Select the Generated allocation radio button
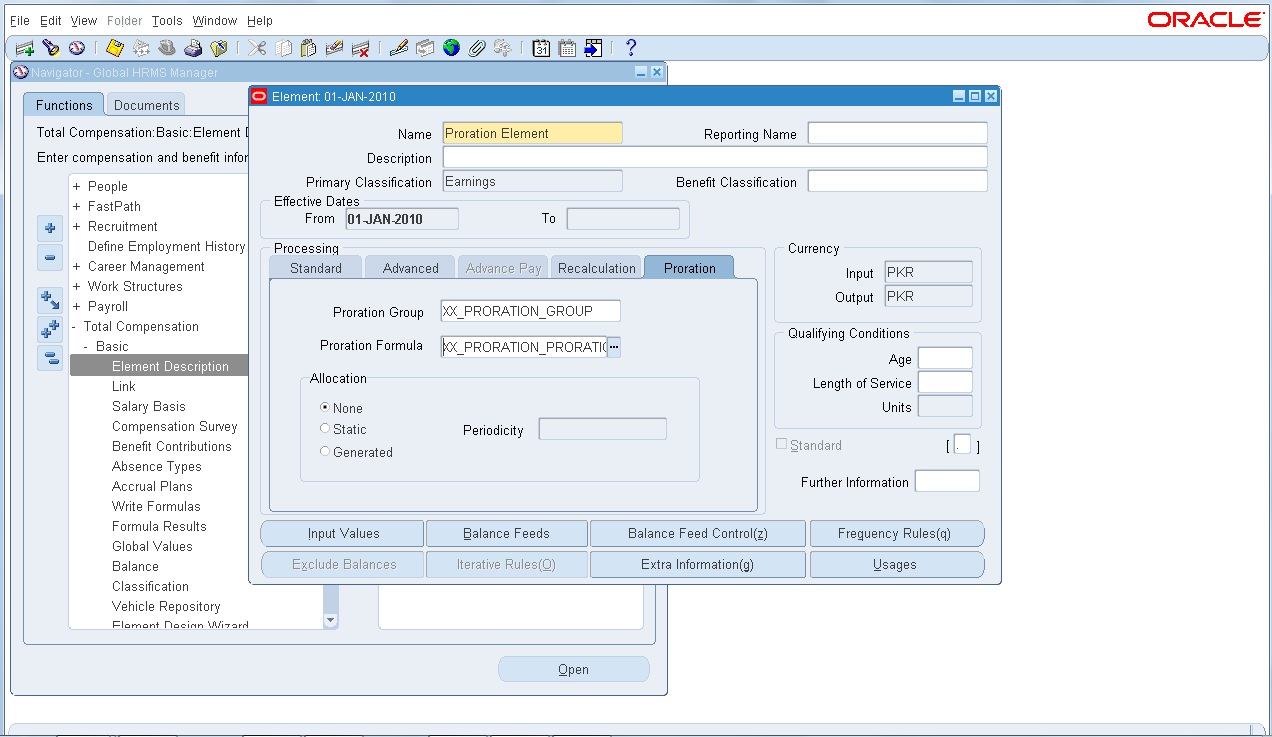This screenshot has width=1272, height=737. [x=324, y=451]
